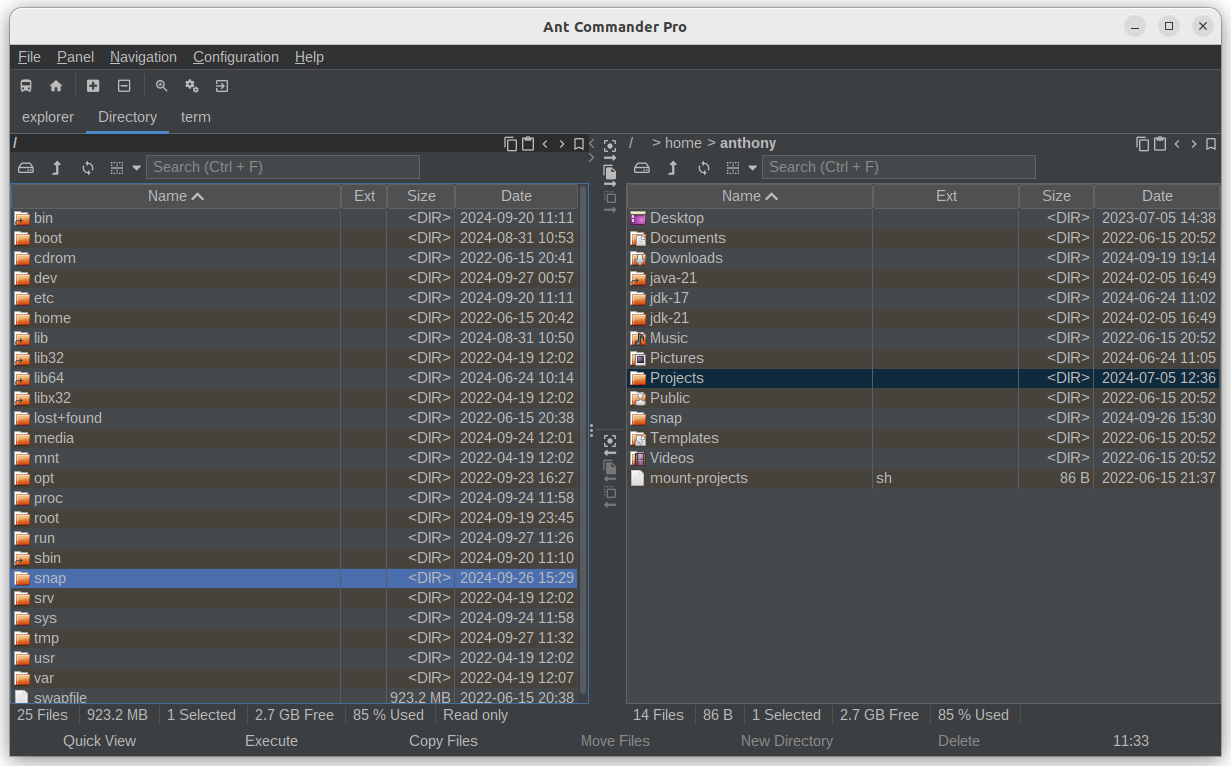The height and width of the screenshot is (766, 1231).
Task: Click the plus-box icon in the toolbar
Action: (x=93, y=86)
